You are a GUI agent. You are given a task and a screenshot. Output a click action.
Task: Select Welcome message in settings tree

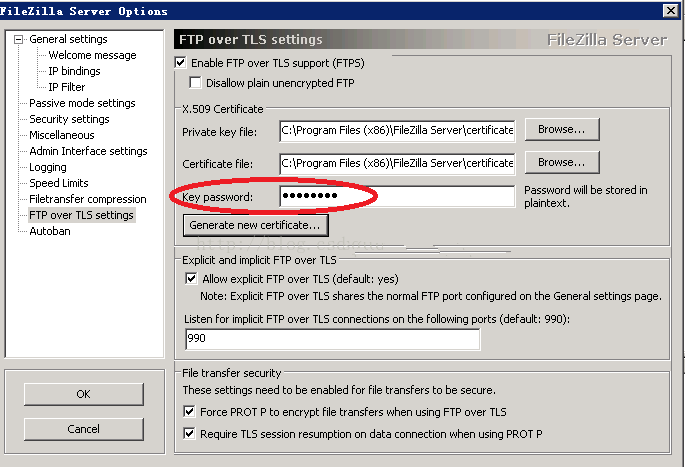click(x=92, y=55)
